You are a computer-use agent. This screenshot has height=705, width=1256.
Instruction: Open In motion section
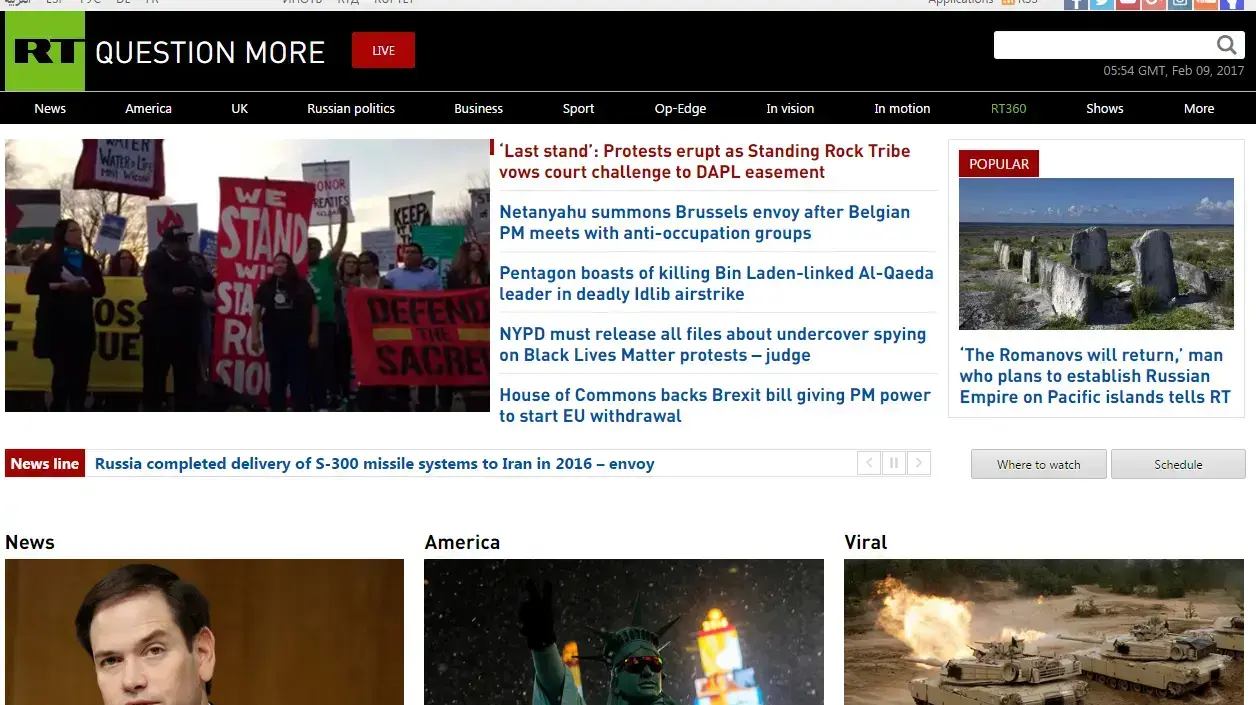click(x=902, y=108)
